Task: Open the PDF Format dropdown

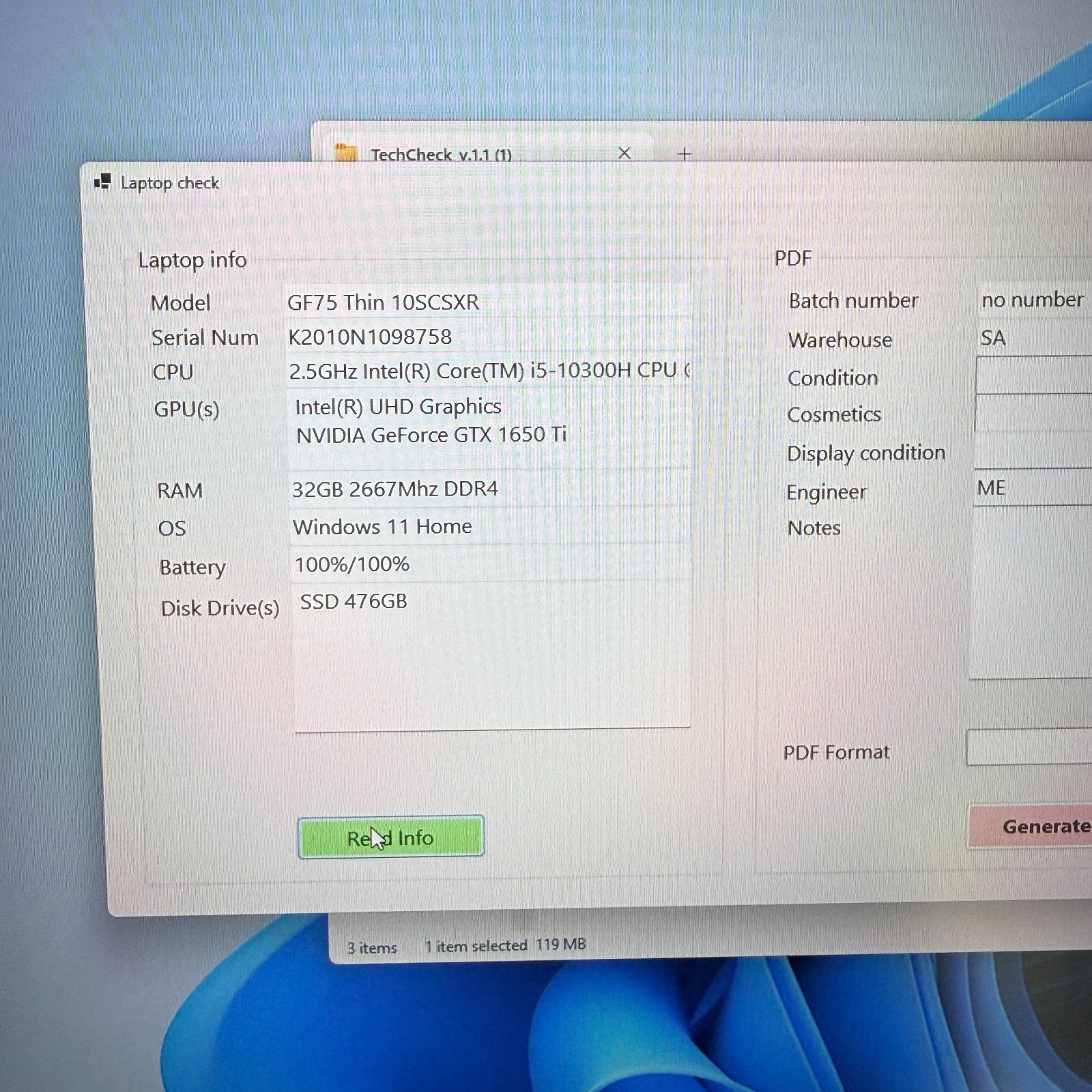Action: (x=1029, y=747)
